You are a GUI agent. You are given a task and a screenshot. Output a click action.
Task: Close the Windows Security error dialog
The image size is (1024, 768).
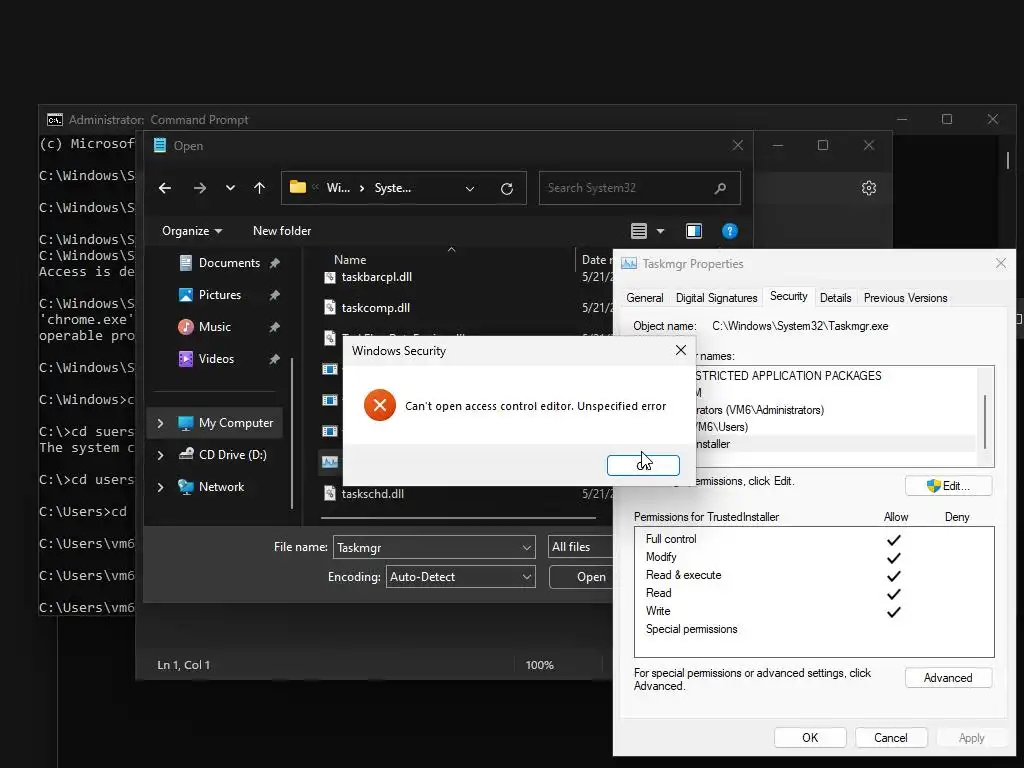click(x=680, y=350)
